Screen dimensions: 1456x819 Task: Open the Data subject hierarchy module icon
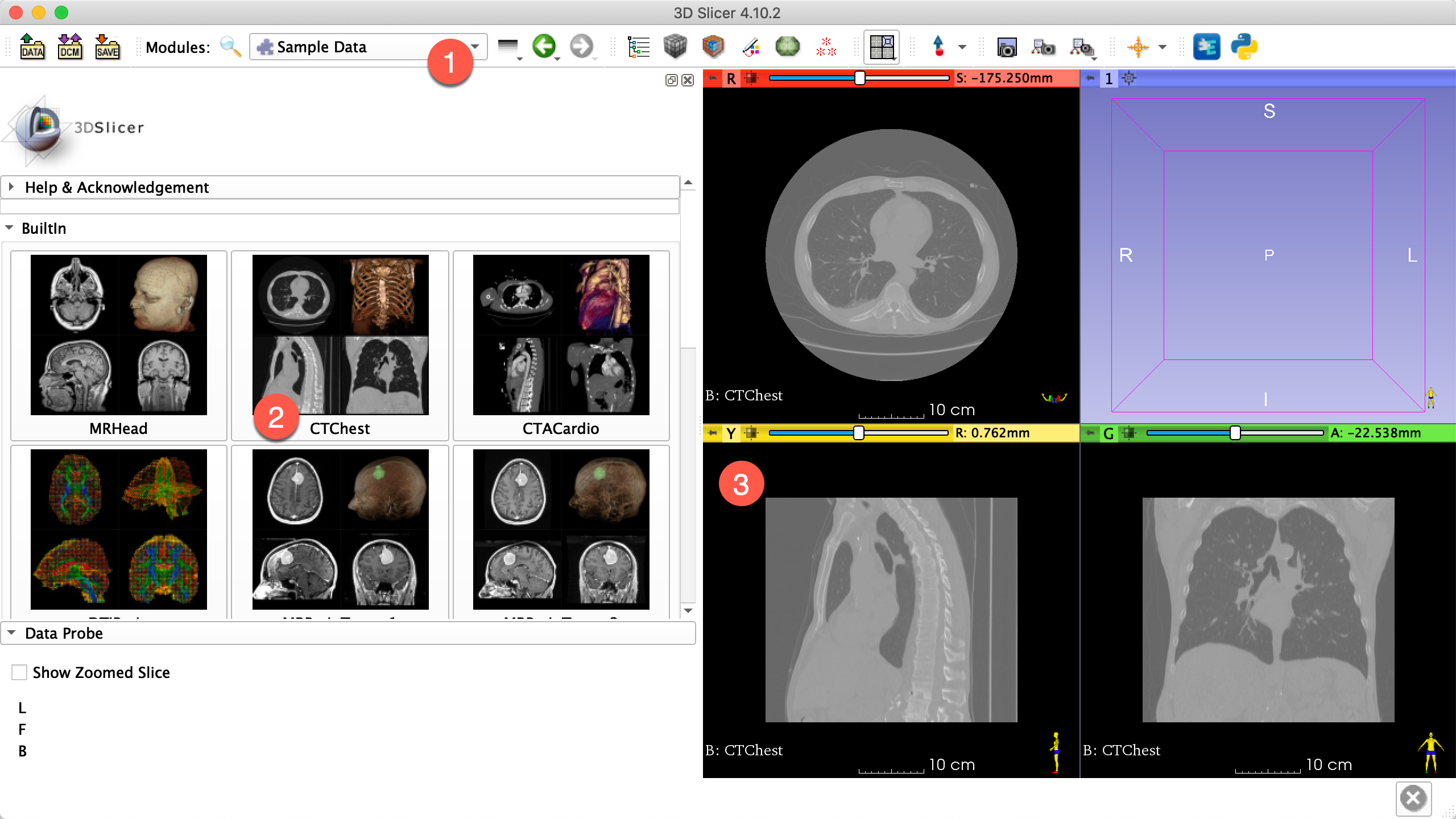pos(638,47)
